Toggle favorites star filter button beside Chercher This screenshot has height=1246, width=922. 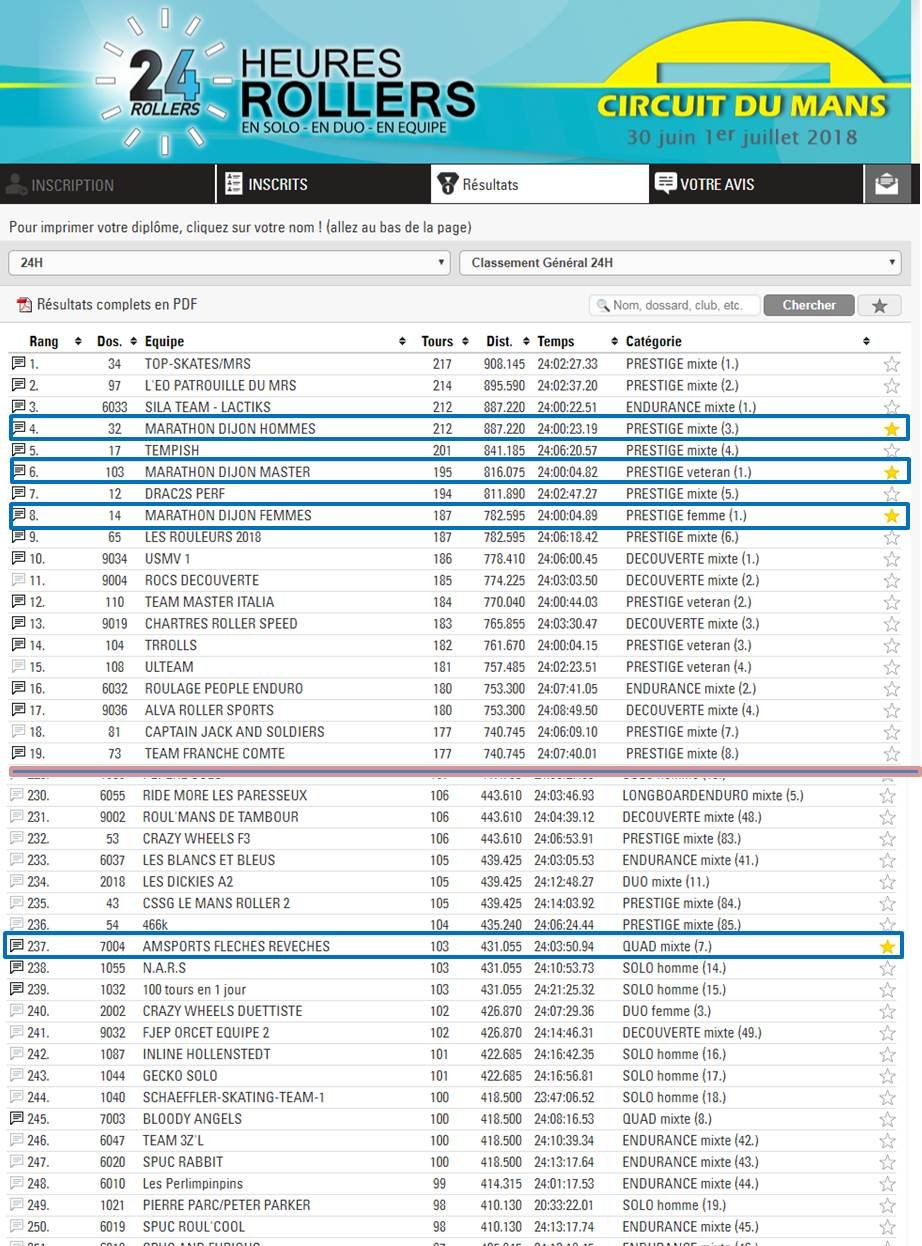coord(879,305)
